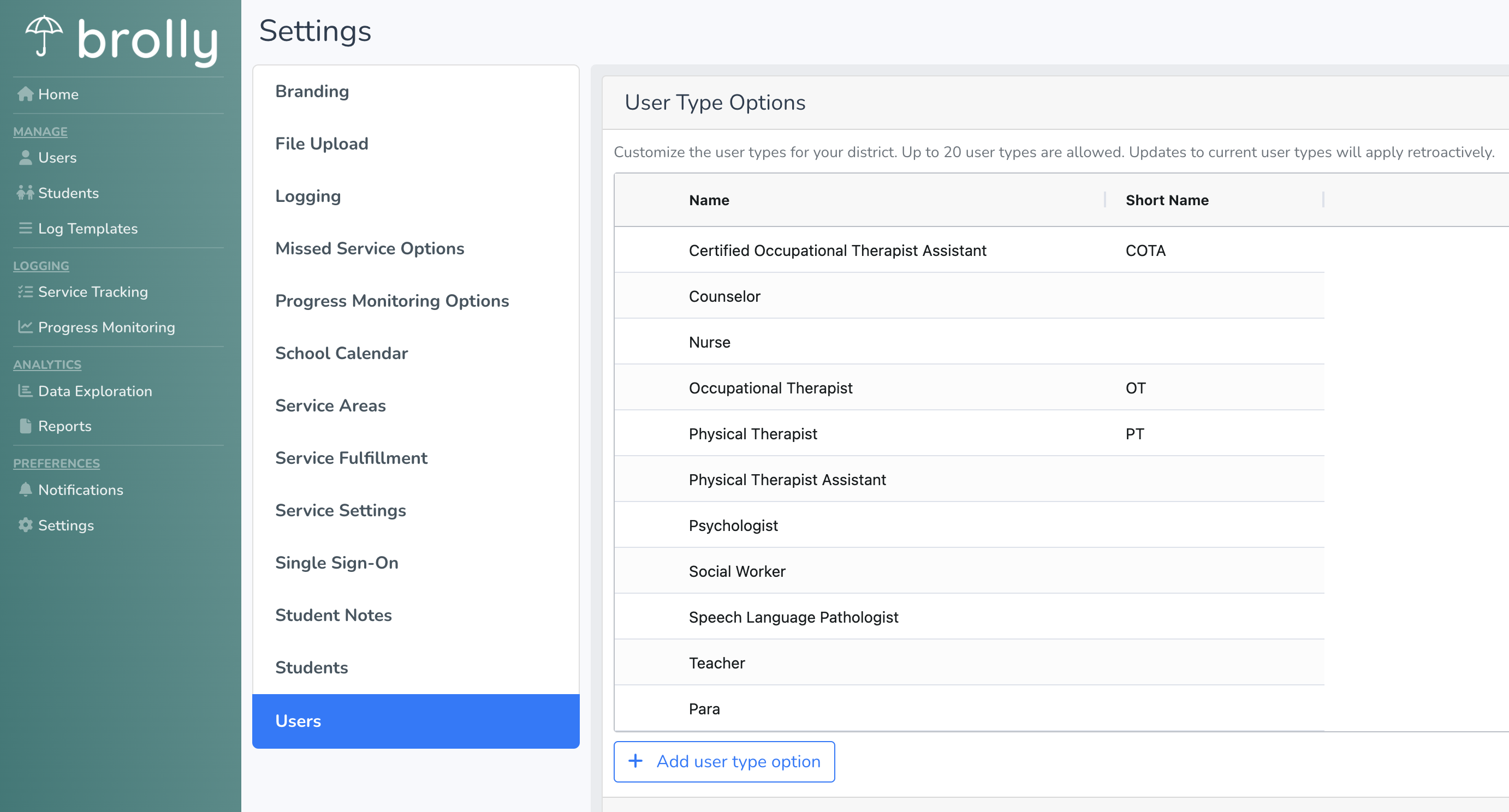Click the Home house icon
Screen dimensions: 1509x812
click(25, 94)
